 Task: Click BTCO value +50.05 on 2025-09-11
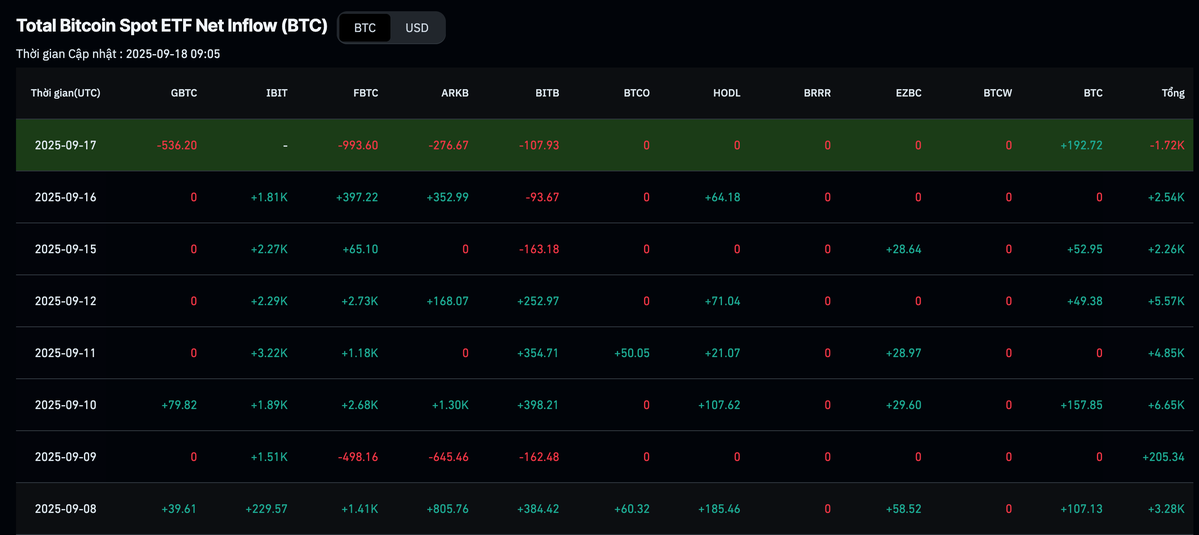click(630, 353)
